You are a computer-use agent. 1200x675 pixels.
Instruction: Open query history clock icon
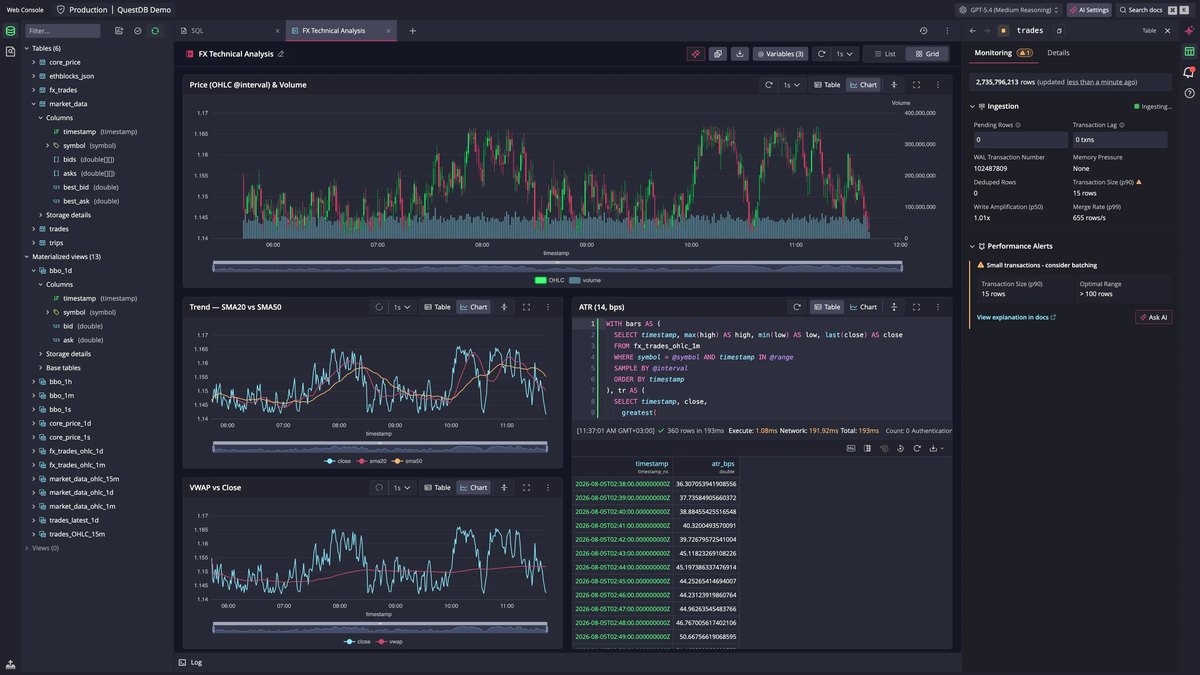coord(923,31)
